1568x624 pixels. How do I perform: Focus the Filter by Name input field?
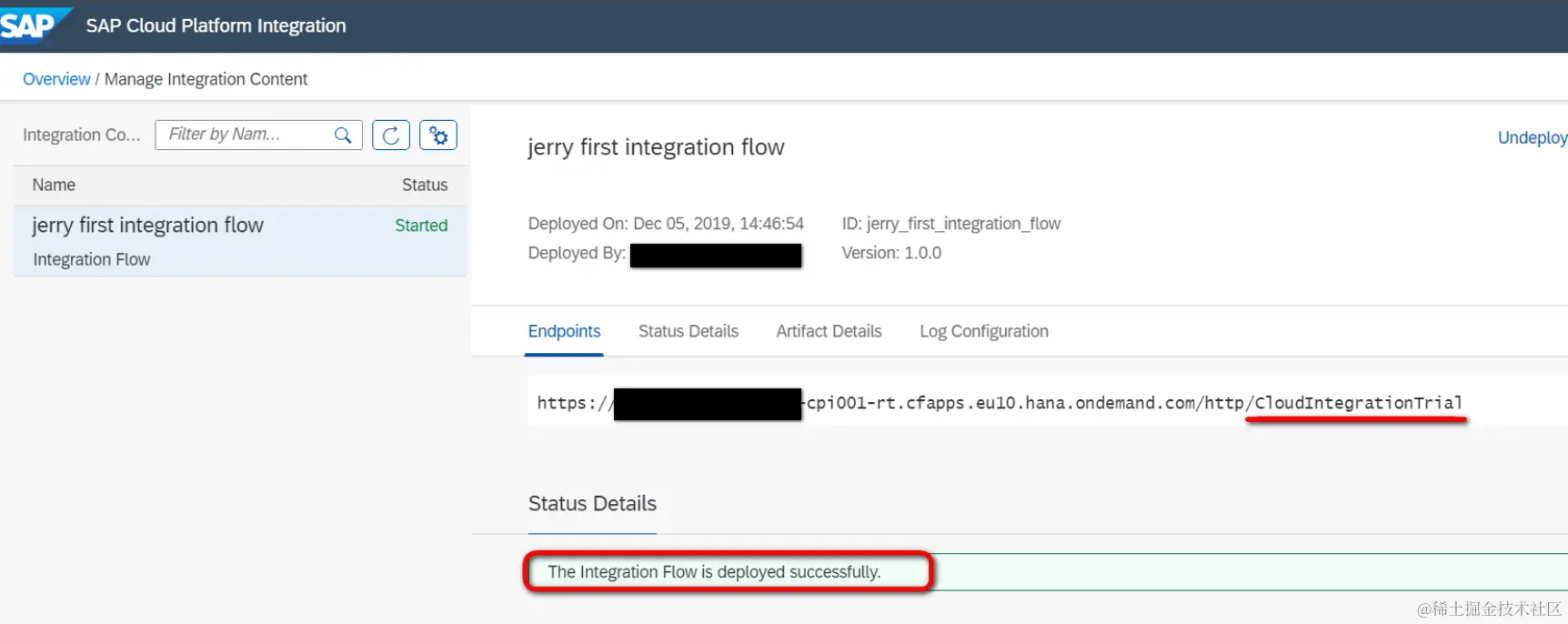[x=246, y=135]
